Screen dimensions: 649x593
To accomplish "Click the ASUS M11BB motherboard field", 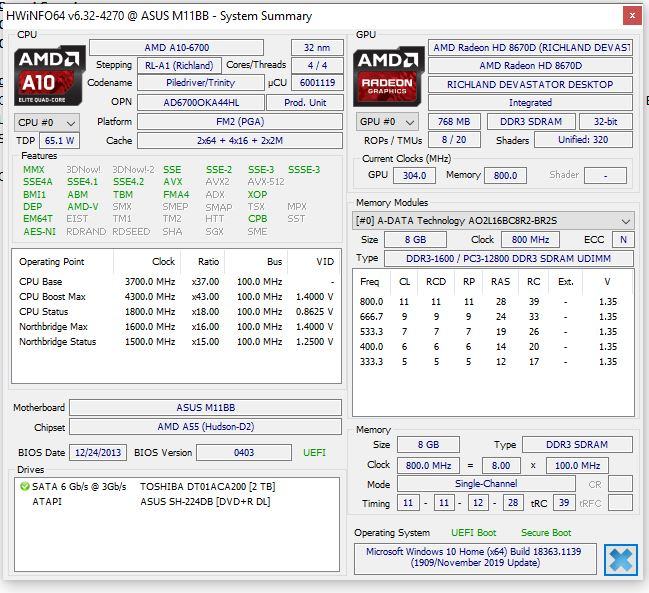I will tap(206, 408).
